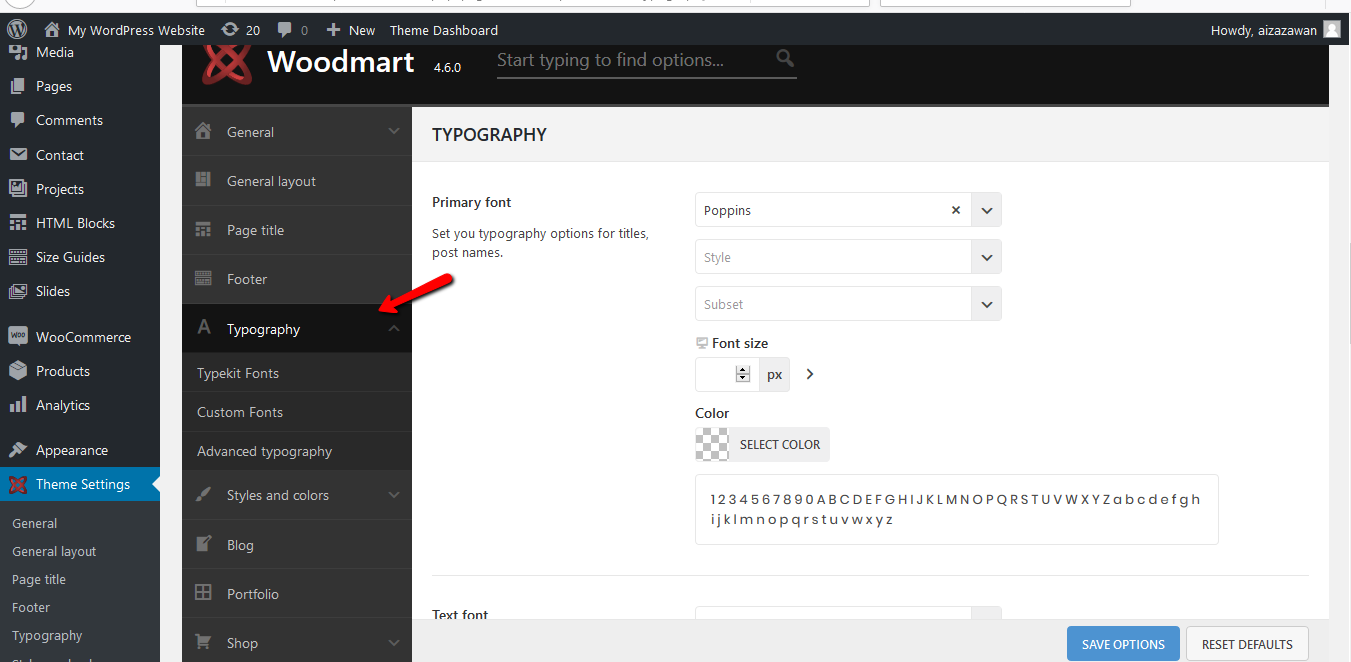Open Theme Settings menu item
The height and width of the screenshot is (662, 1351).
pos(80,484)
